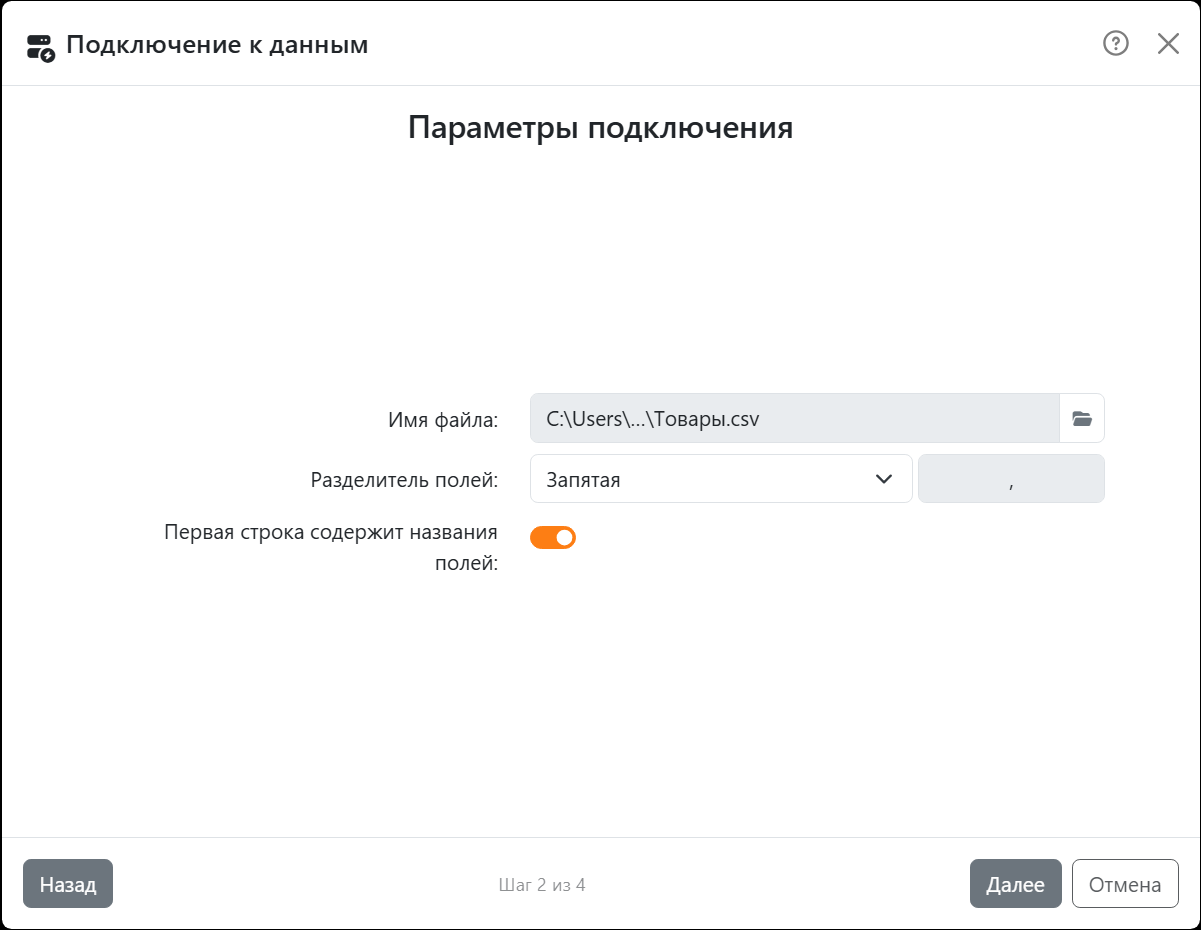Click 'Первая строка содержит названия полей' label
Image resolution: width=1201 pixels, height=930 pixels.
click(x=331, y=547)
